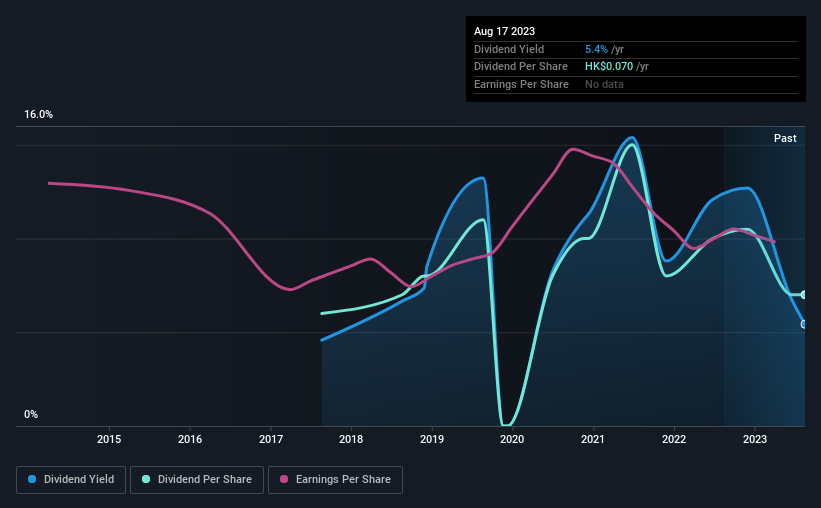This screenshot has height=508, width=821.
Task: Select the Dividend Yield endpoint marker
Action: tap(804, 325)
